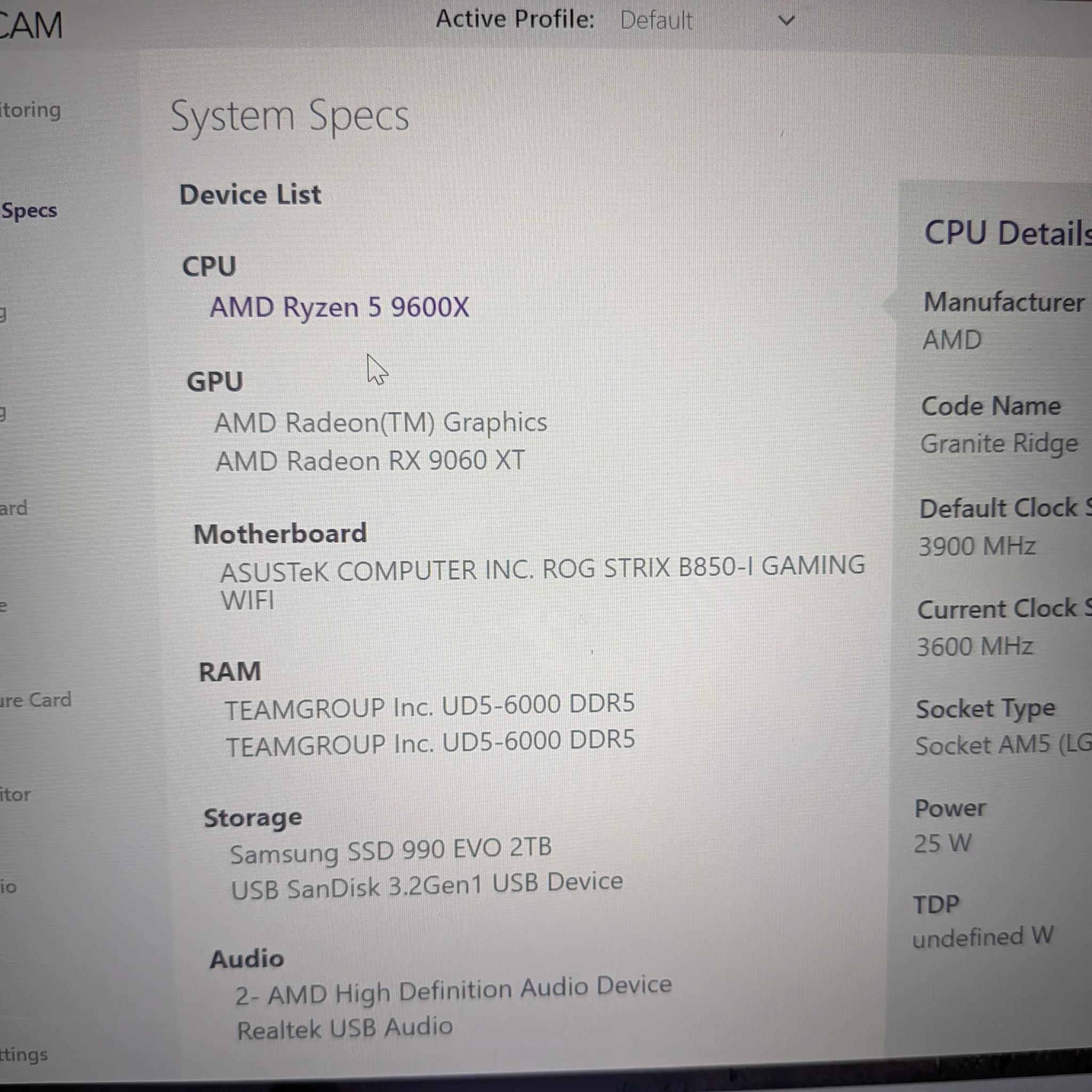1092x1092 pixels.
Task: Open the Monitor sidebar item
Action: tap(15, 794)
